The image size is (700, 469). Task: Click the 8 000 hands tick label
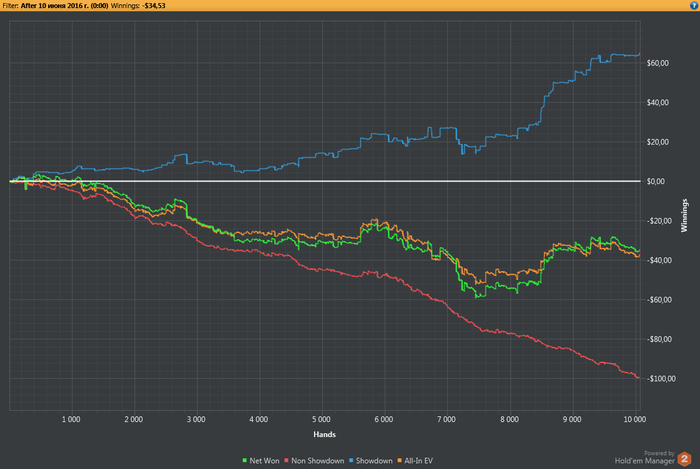coord(509,419)
